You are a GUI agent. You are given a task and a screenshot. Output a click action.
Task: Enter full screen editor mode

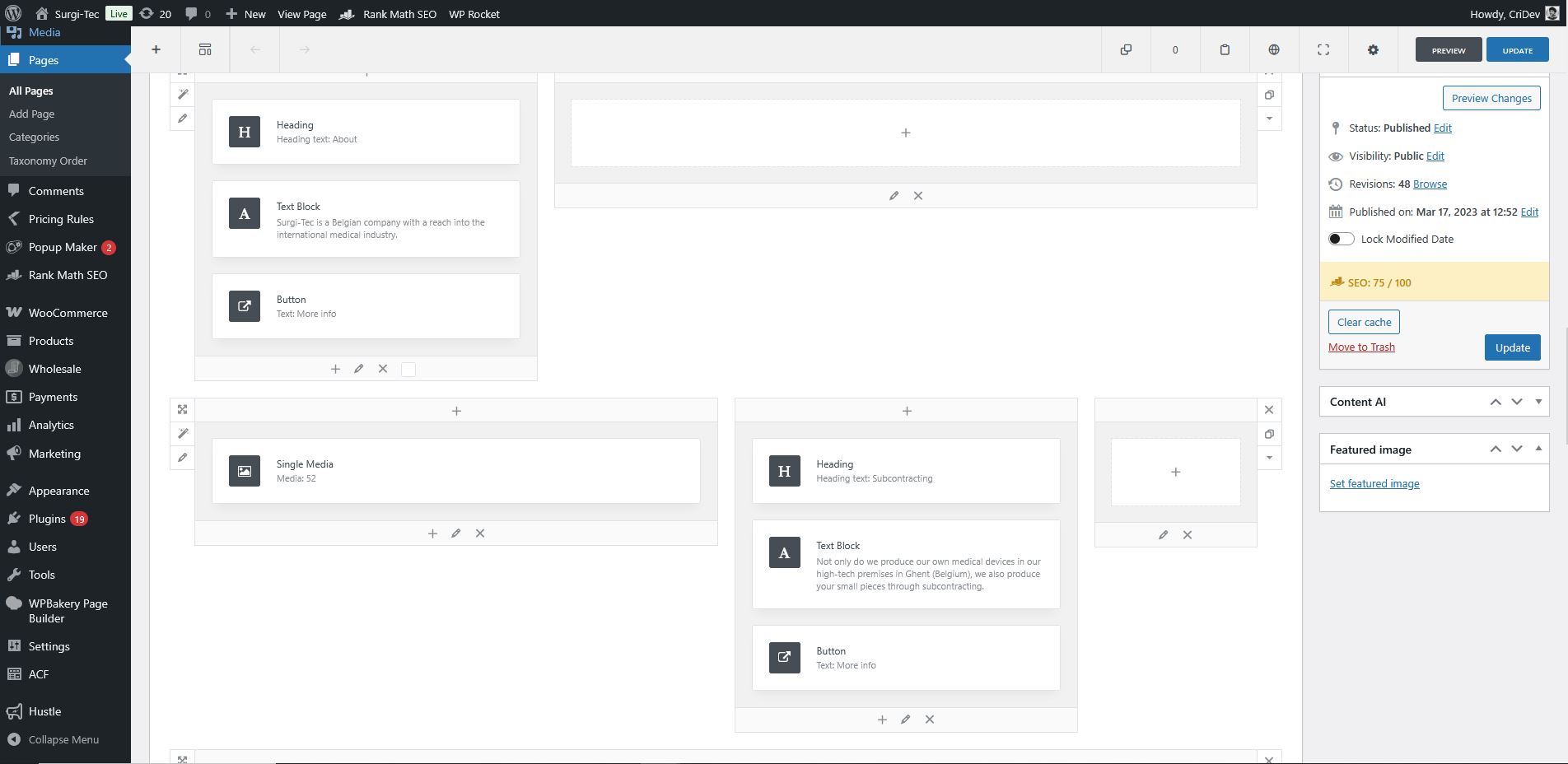1323,49
